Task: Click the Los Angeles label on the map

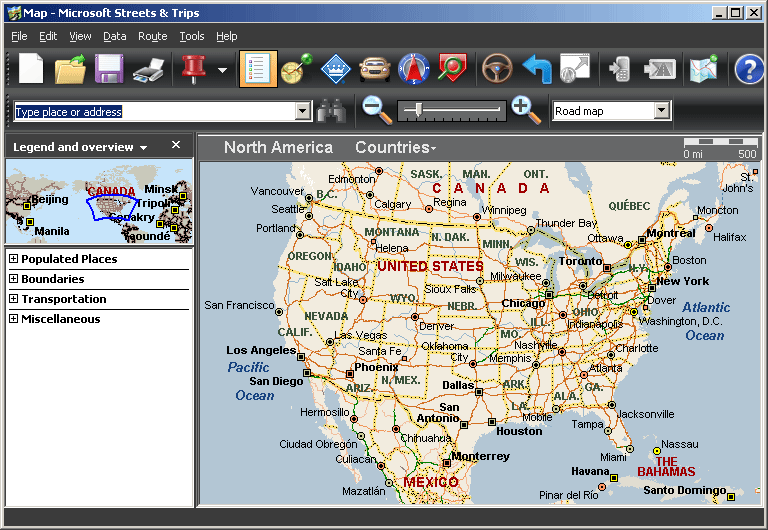Action: (261, 350)
